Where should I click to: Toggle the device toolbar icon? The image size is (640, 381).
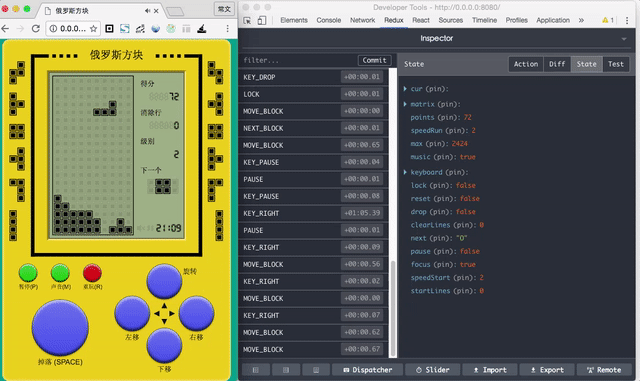point(262,20)
